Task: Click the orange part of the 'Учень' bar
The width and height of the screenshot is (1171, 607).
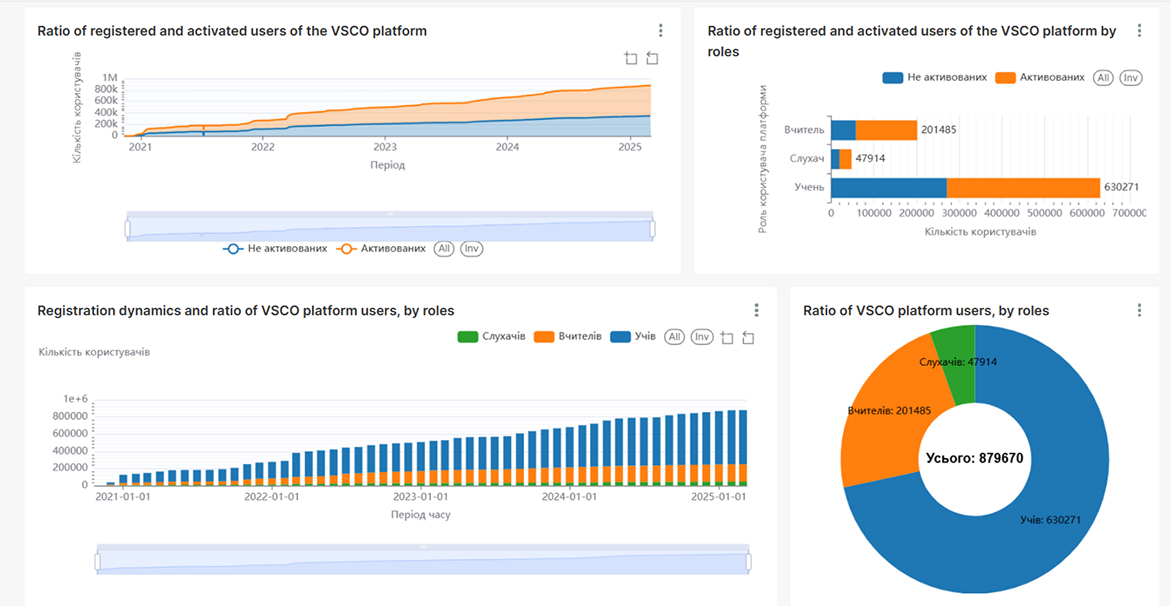Action: click(1023, 187)
